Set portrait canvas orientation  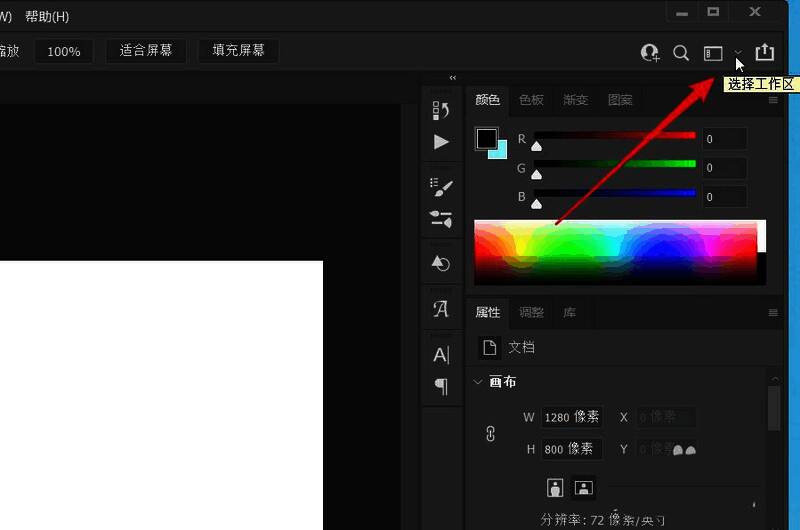[x=555, y=488]
